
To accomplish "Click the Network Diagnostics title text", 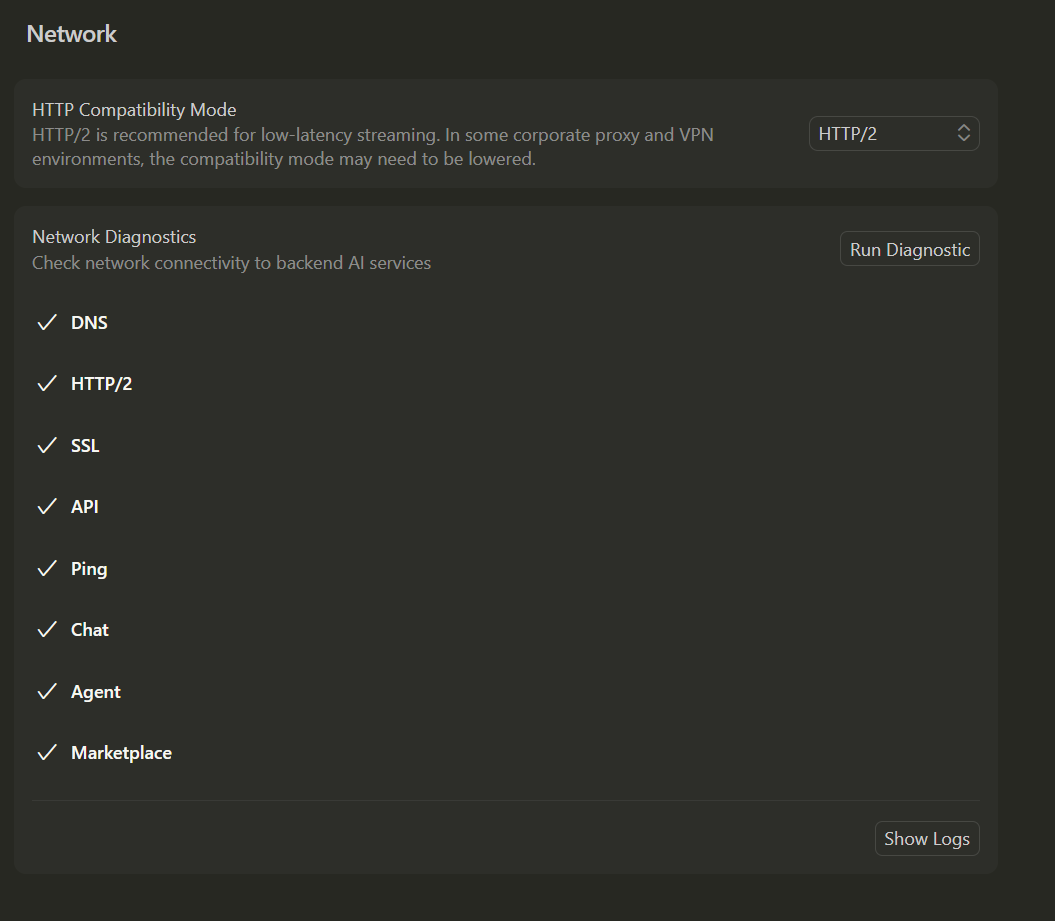I will 114,237.
